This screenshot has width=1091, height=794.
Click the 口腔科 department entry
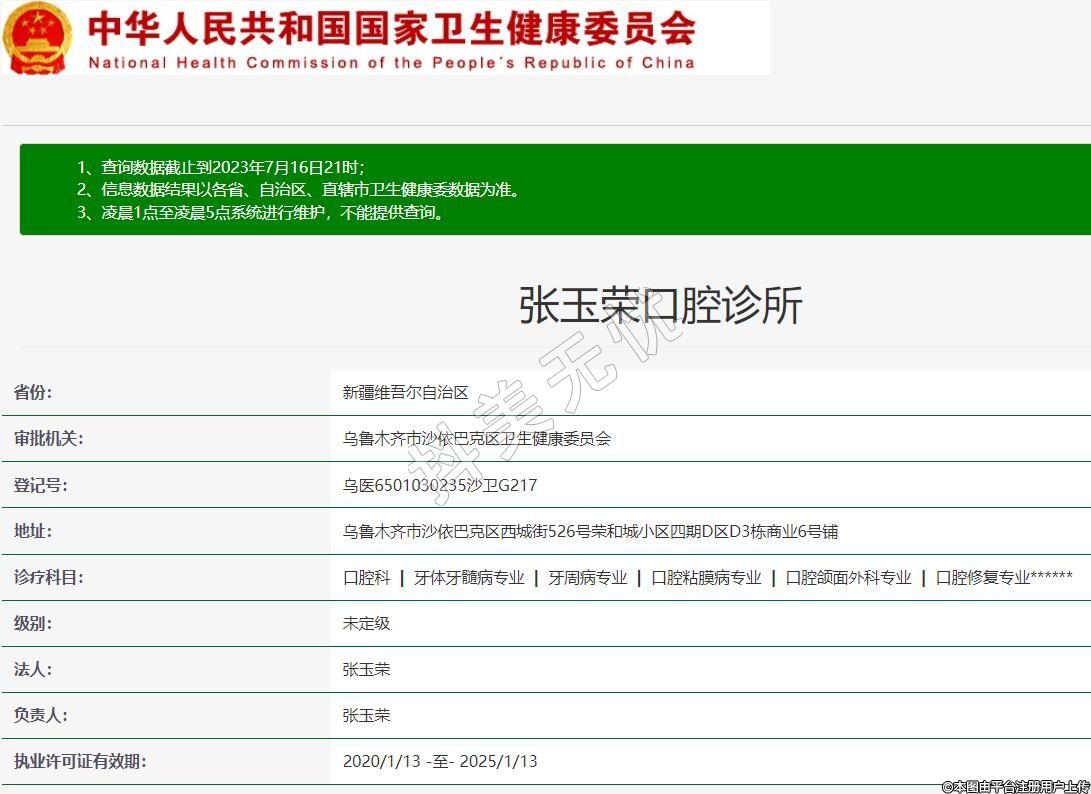click(x=366, y=578)
